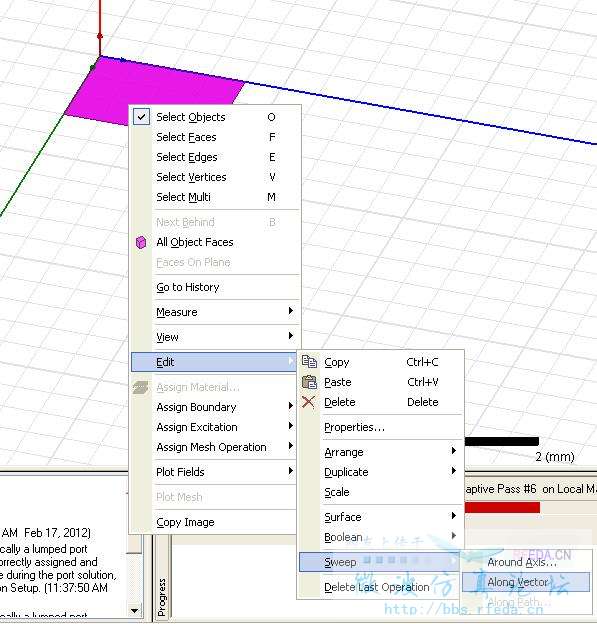Click the Paste clipboard icon
Image resolution: width=597 pixels, height=624 pixels.
click(x=309, y=382)
